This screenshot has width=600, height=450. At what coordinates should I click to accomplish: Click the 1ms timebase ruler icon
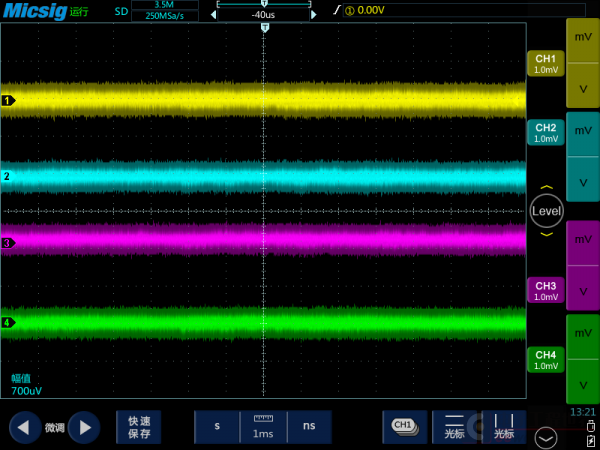(263, 427)
